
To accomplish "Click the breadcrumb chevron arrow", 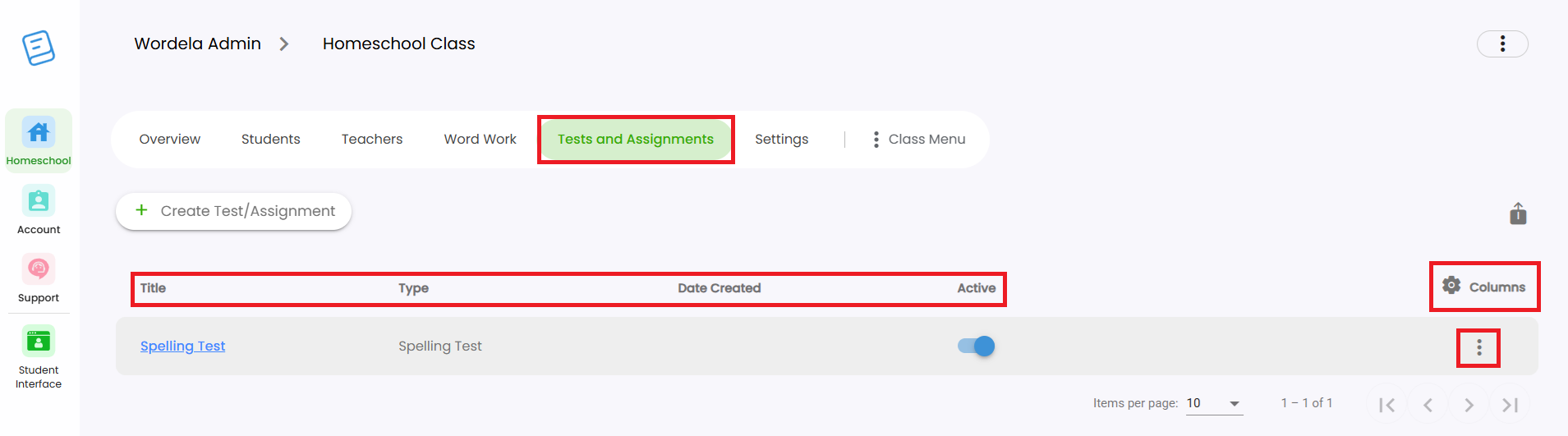I will [x=284, y=44].
